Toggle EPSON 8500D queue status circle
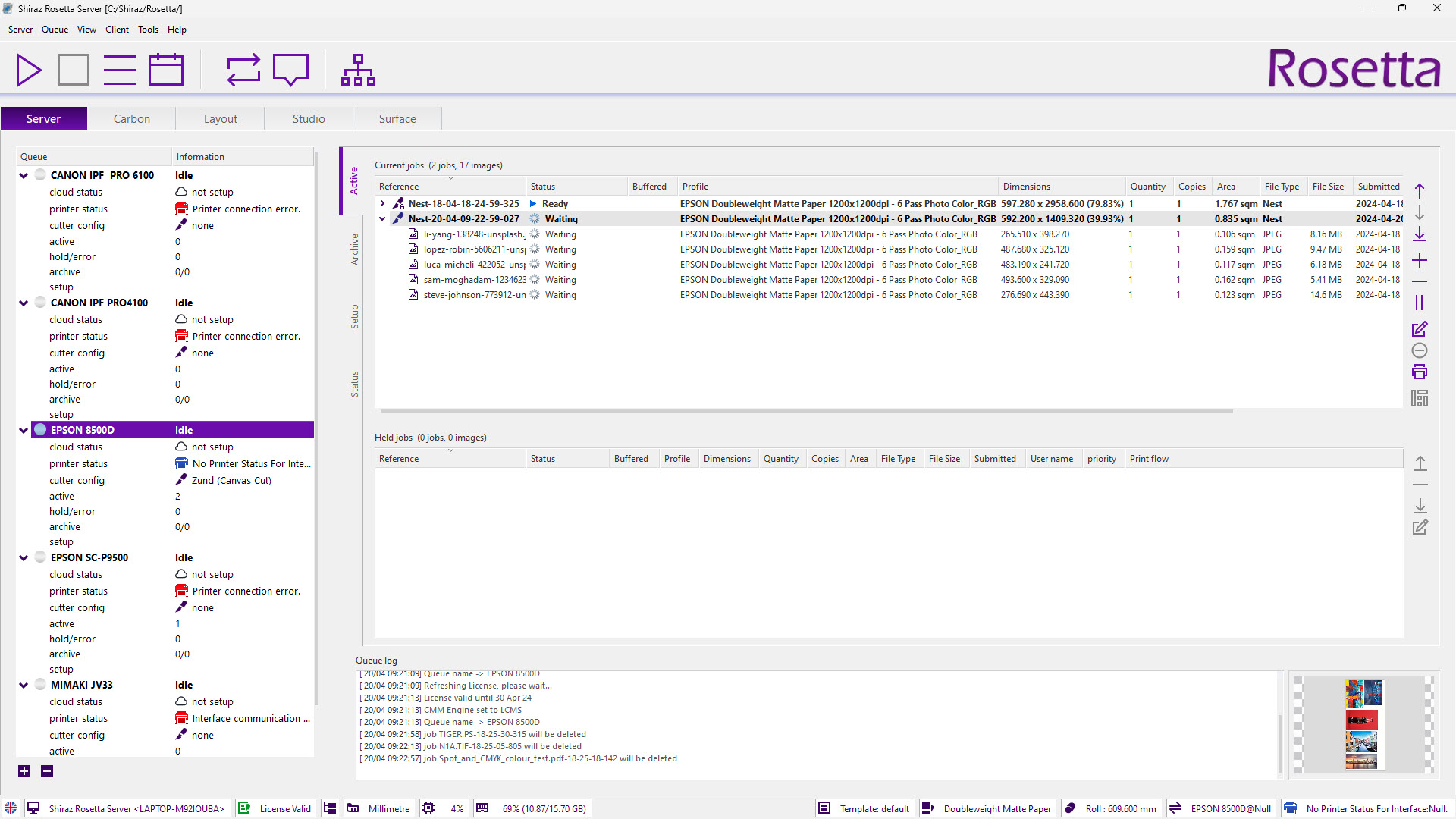This screenshot has height=819, width=1456. [x=40, y=429]
